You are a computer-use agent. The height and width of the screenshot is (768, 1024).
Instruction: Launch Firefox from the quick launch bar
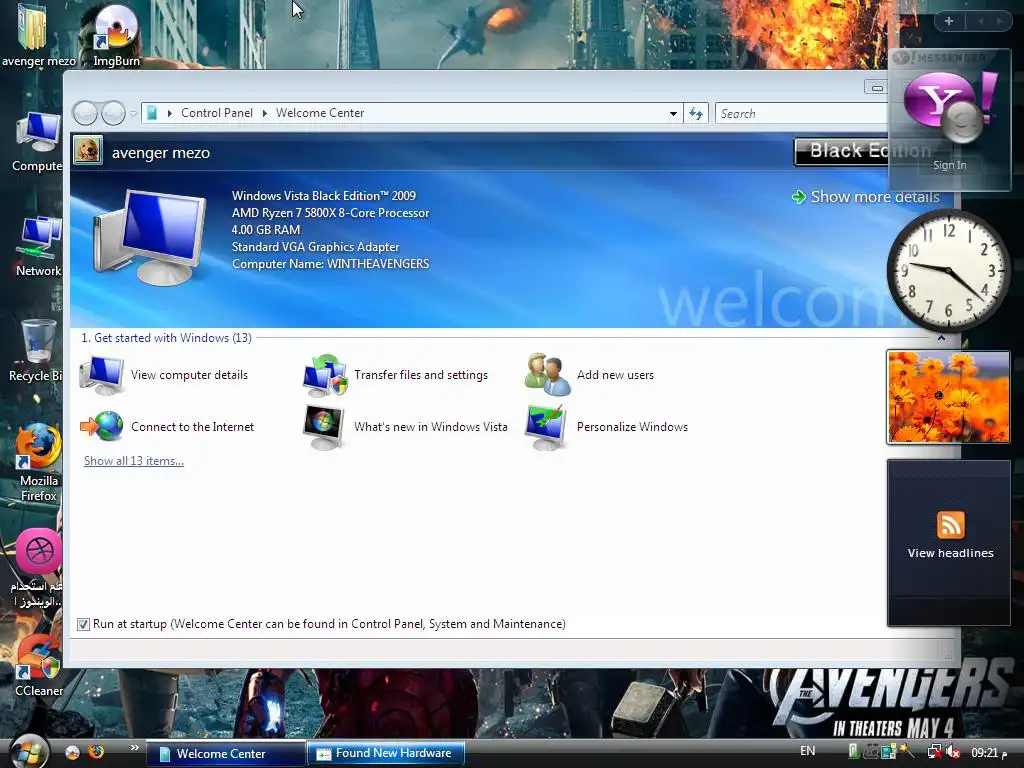(x=96, y=752)
